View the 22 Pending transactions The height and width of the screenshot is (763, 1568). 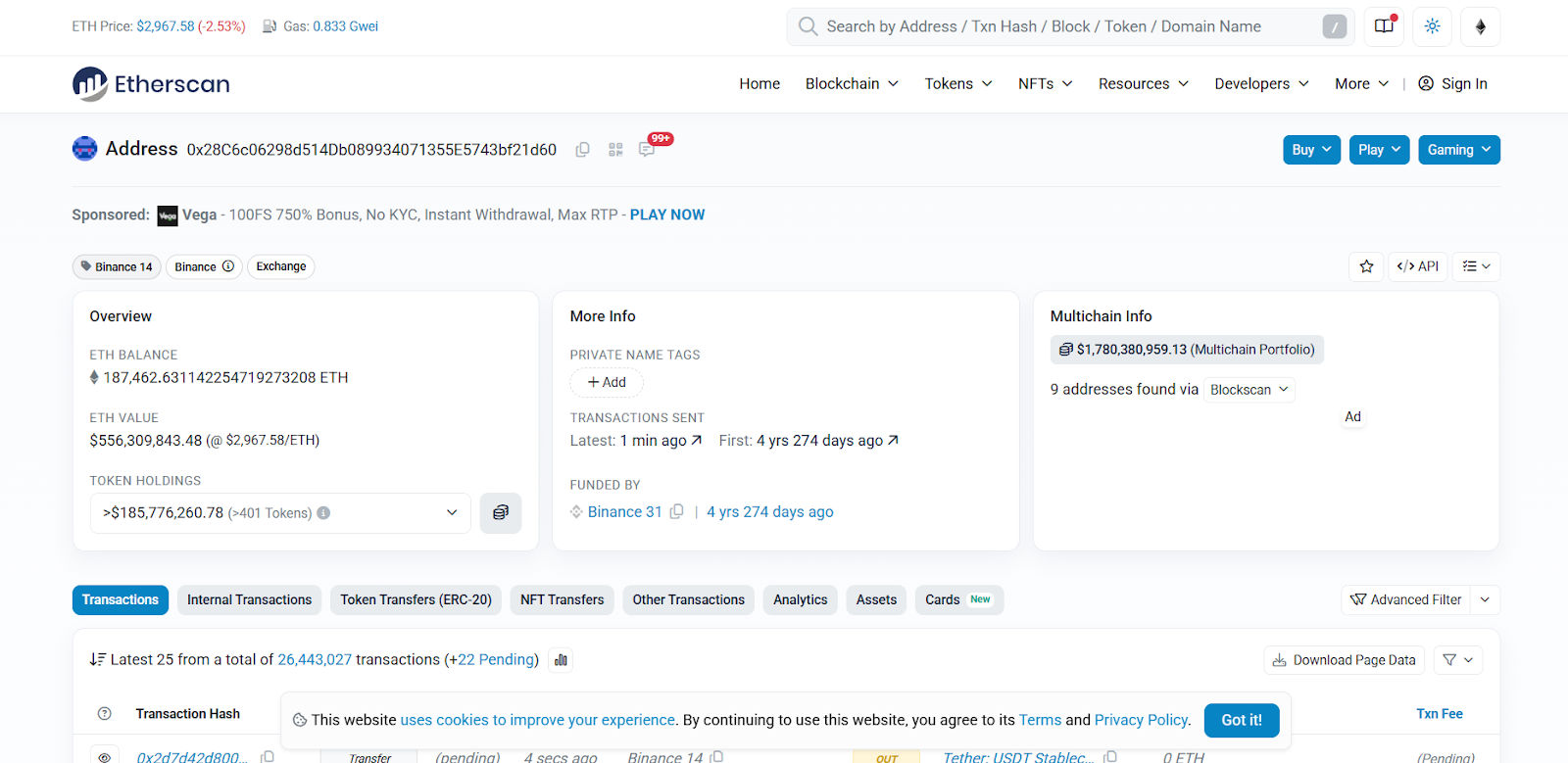pos(495,660)
